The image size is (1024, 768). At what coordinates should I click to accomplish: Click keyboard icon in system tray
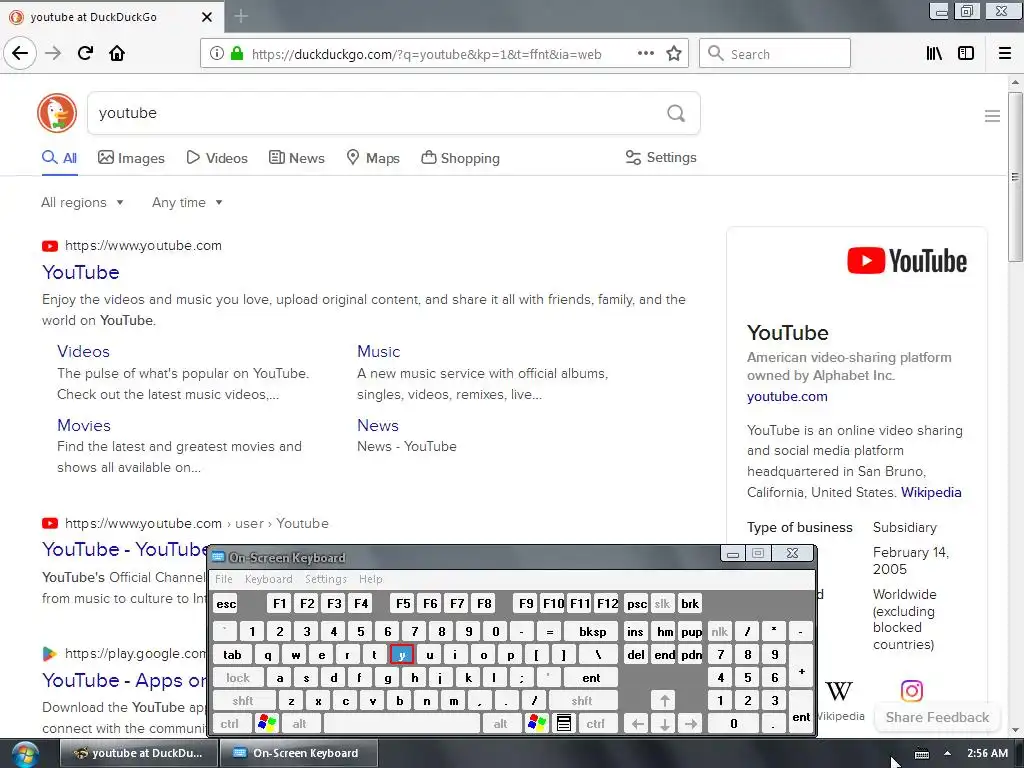pyautogui.click(x=921, y=754)
